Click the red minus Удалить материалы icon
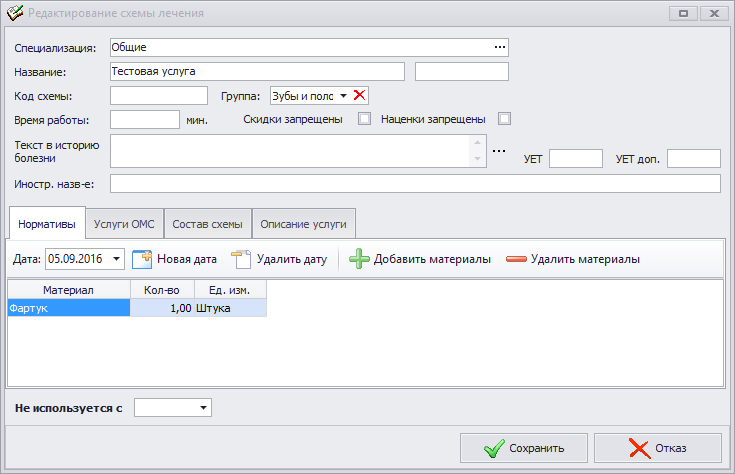Image resolution: width=735 pixels, height=474 pixels. [517, 259]
